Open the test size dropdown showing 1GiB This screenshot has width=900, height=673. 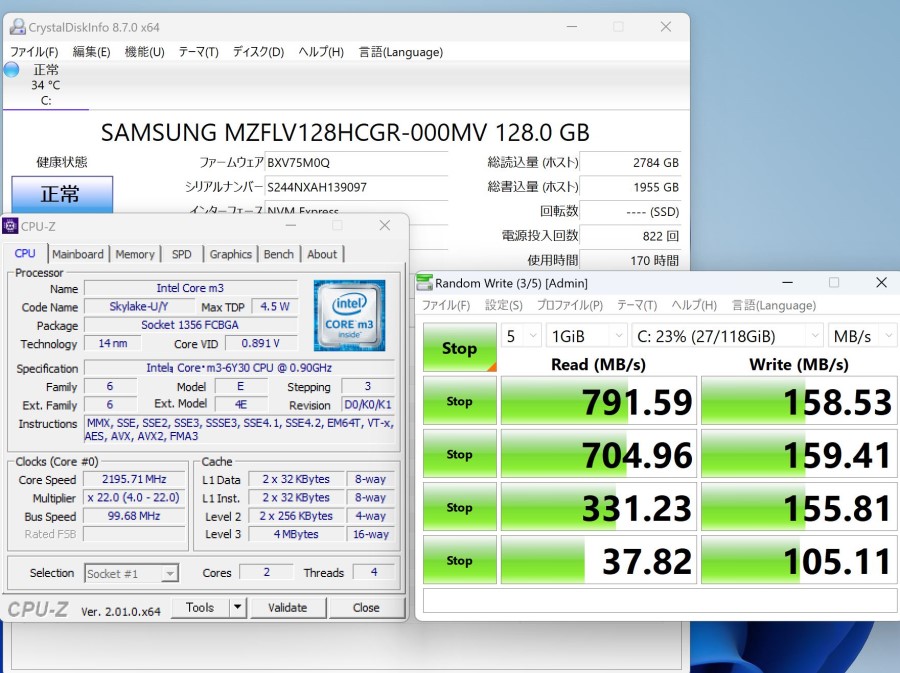586,336
